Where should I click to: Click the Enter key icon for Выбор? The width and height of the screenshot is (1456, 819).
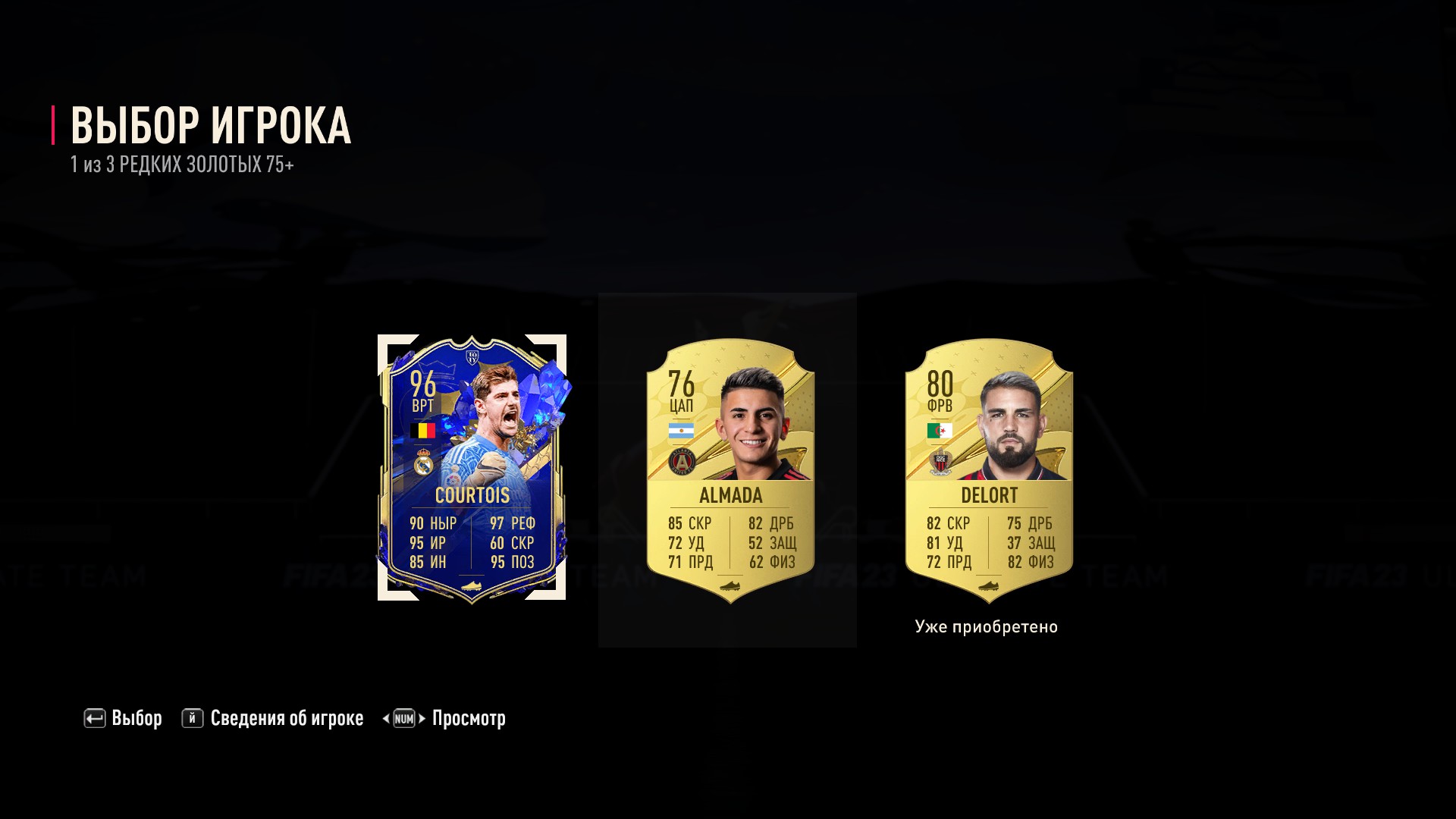click(94, 718)
